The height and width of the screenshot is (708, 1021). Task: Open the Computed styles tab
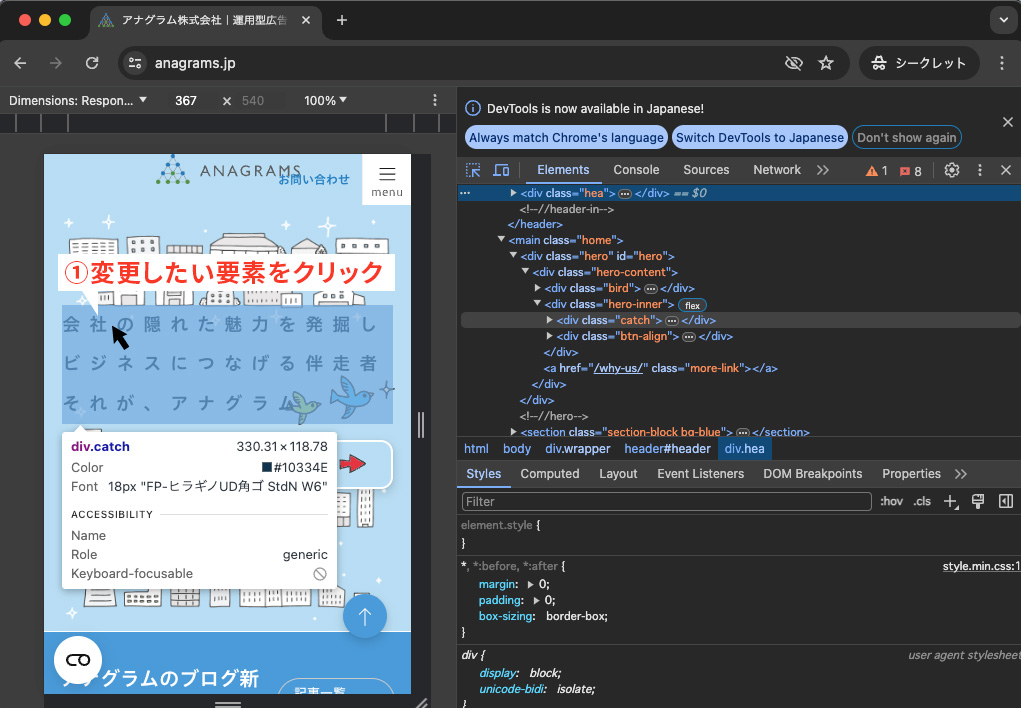(549, 474)
